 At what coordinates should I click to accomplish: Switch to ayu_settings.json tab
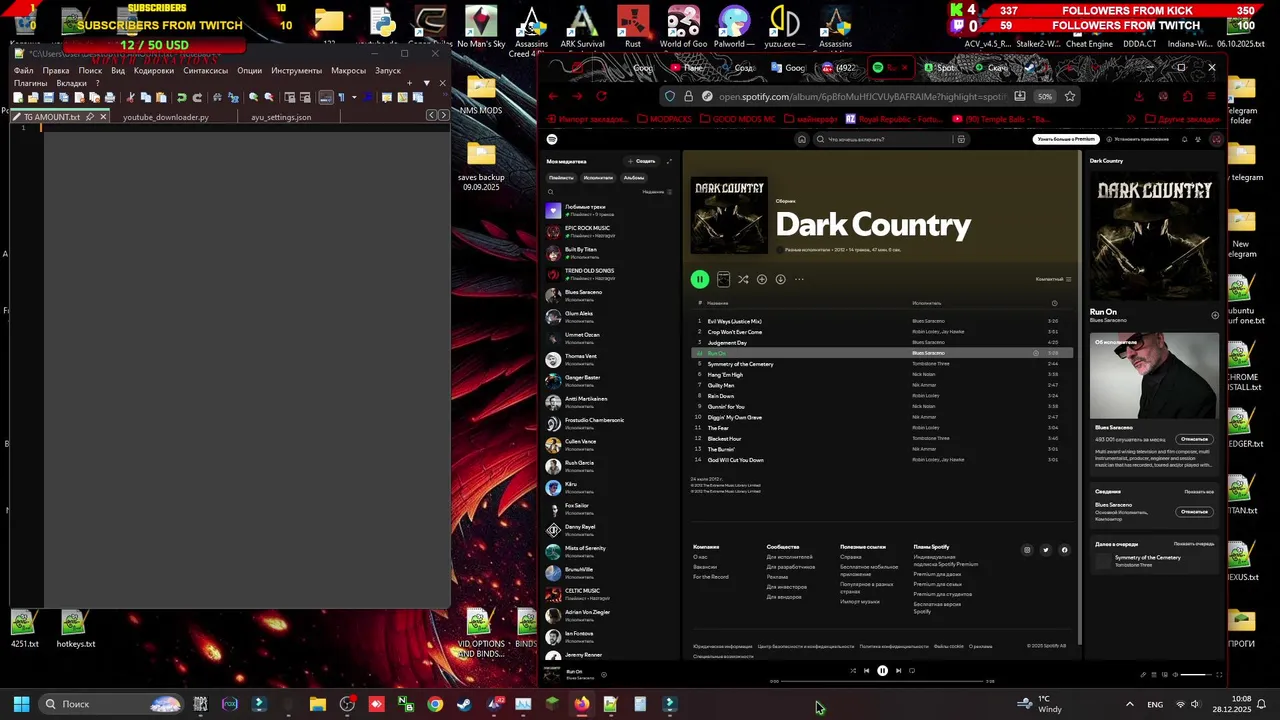tap(281, 117)
